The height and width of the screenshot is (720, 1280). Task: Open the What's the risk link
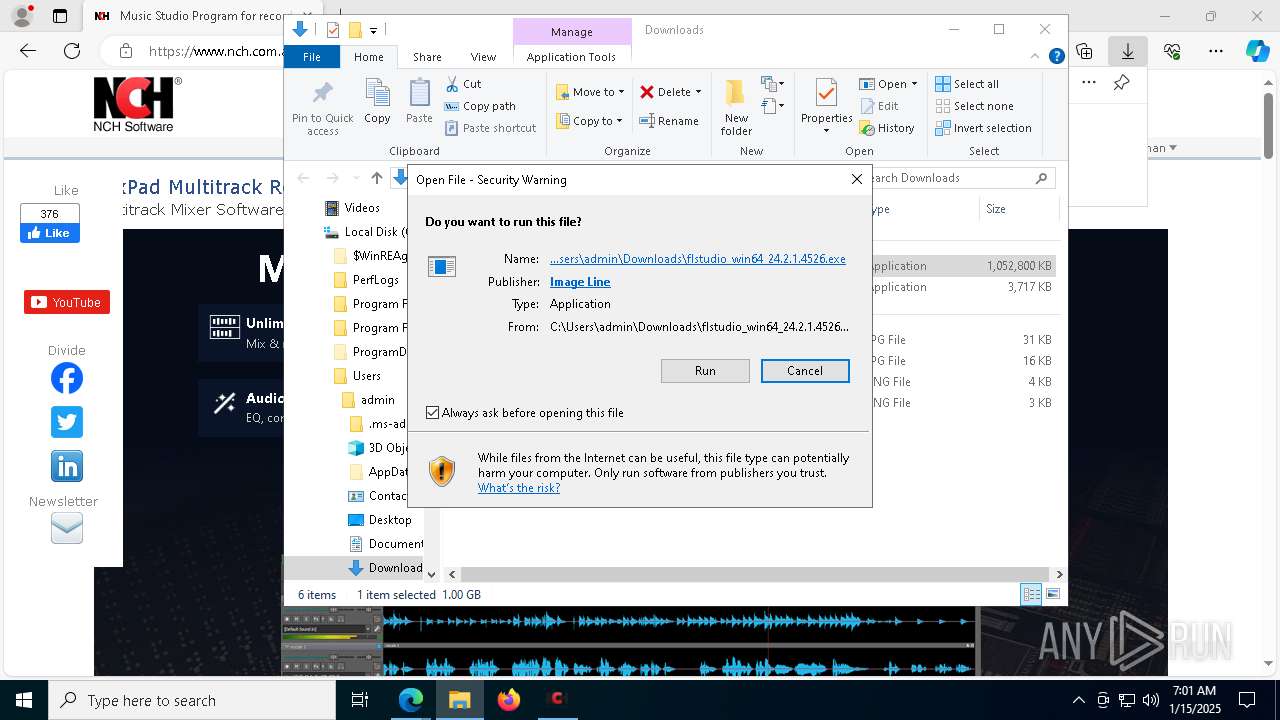(519, 488)
